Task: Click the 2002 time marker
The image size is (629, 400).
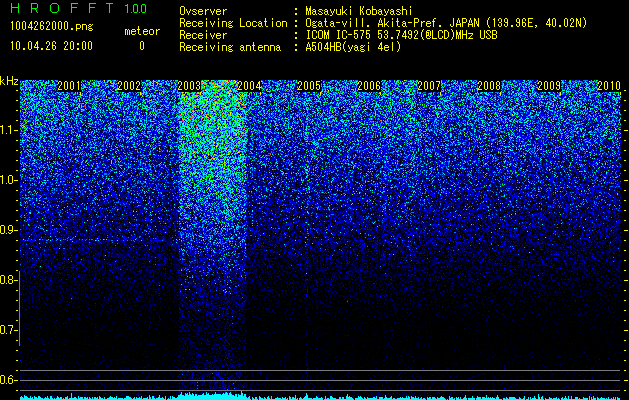Action: pos(129,86)
